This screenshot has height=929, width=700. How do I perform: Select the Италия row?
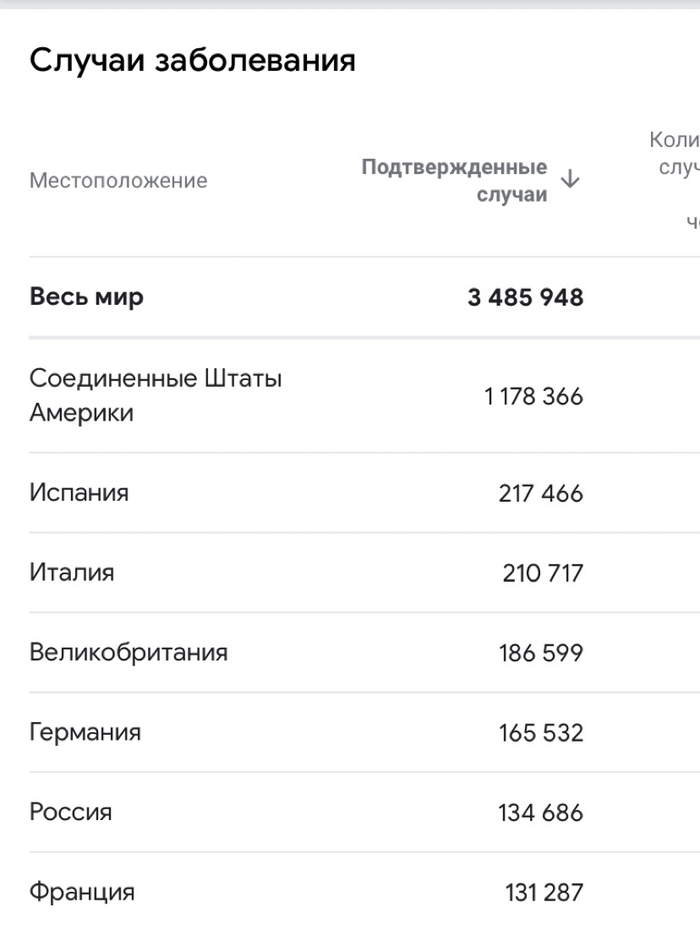72,572
